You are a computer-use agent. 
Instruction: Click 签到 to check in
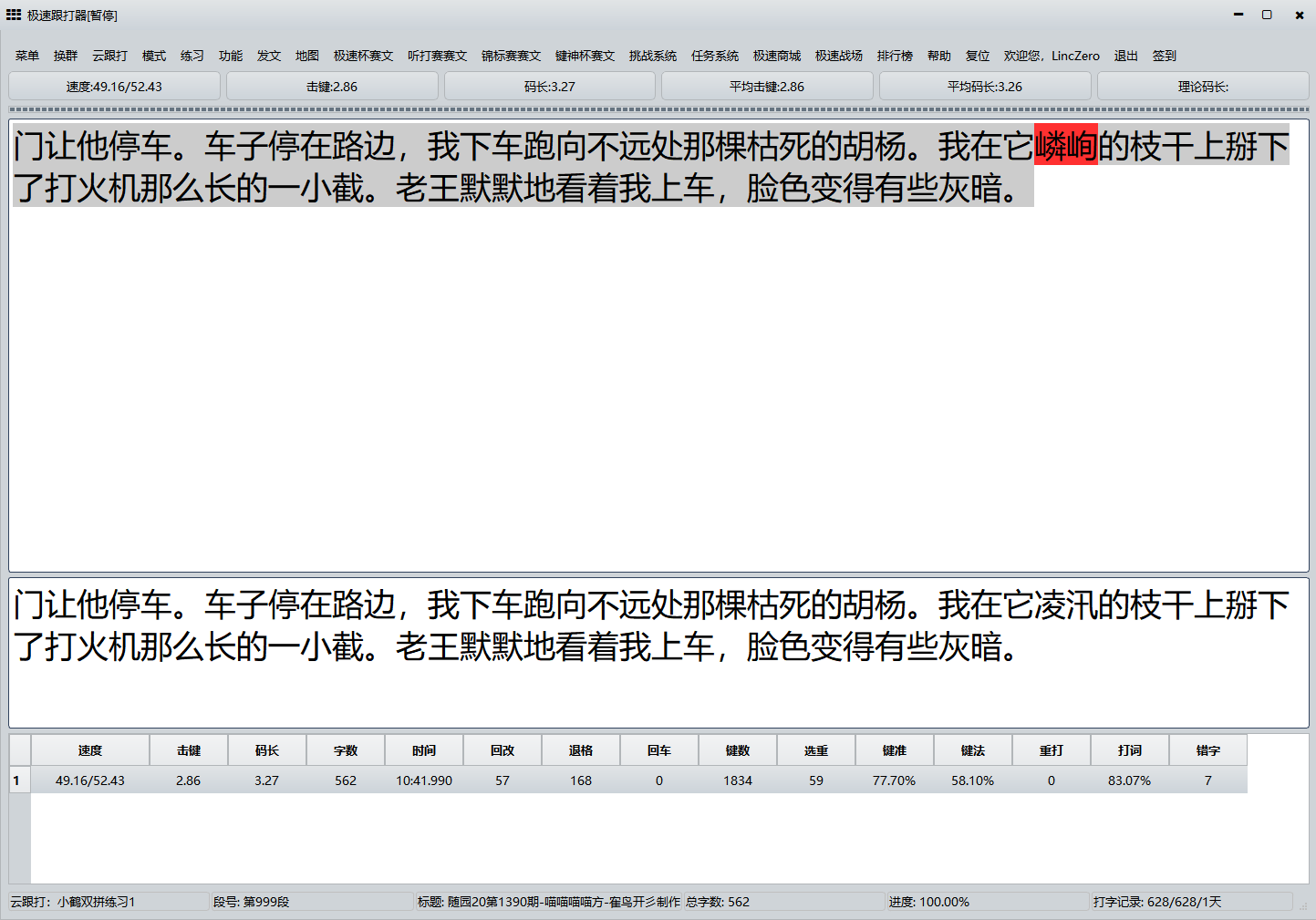click(1164, 56)
